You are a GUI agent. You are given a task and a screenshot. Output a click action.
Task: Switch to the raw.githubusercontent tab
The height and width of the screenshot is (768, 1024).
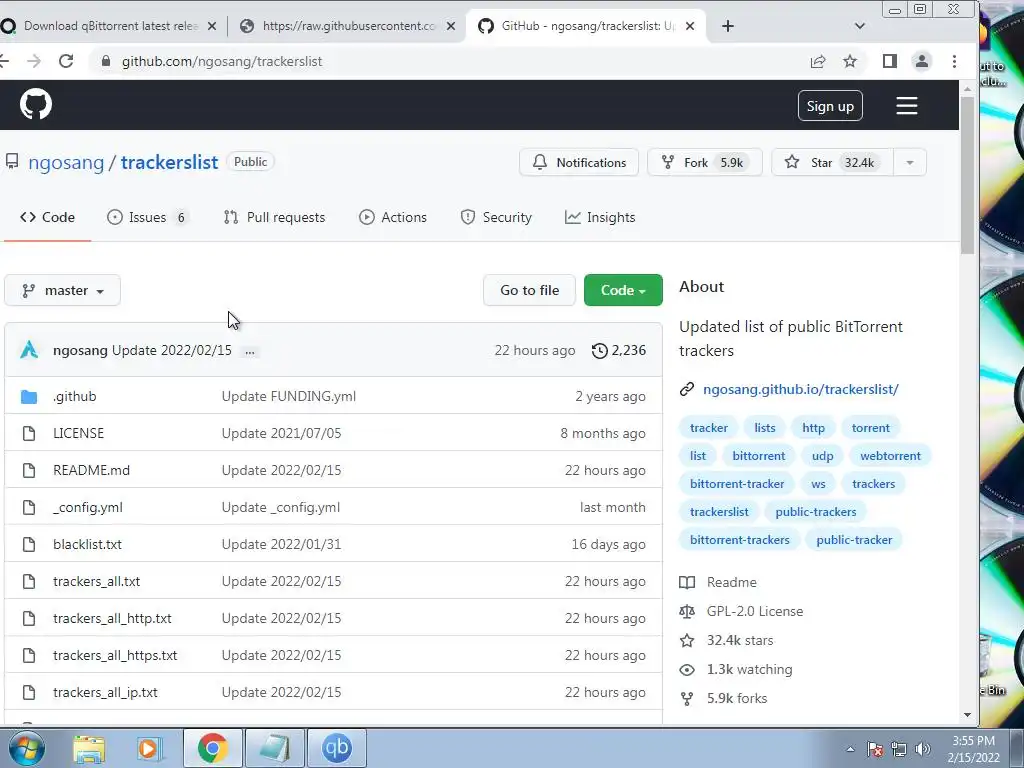click(347, 26)
